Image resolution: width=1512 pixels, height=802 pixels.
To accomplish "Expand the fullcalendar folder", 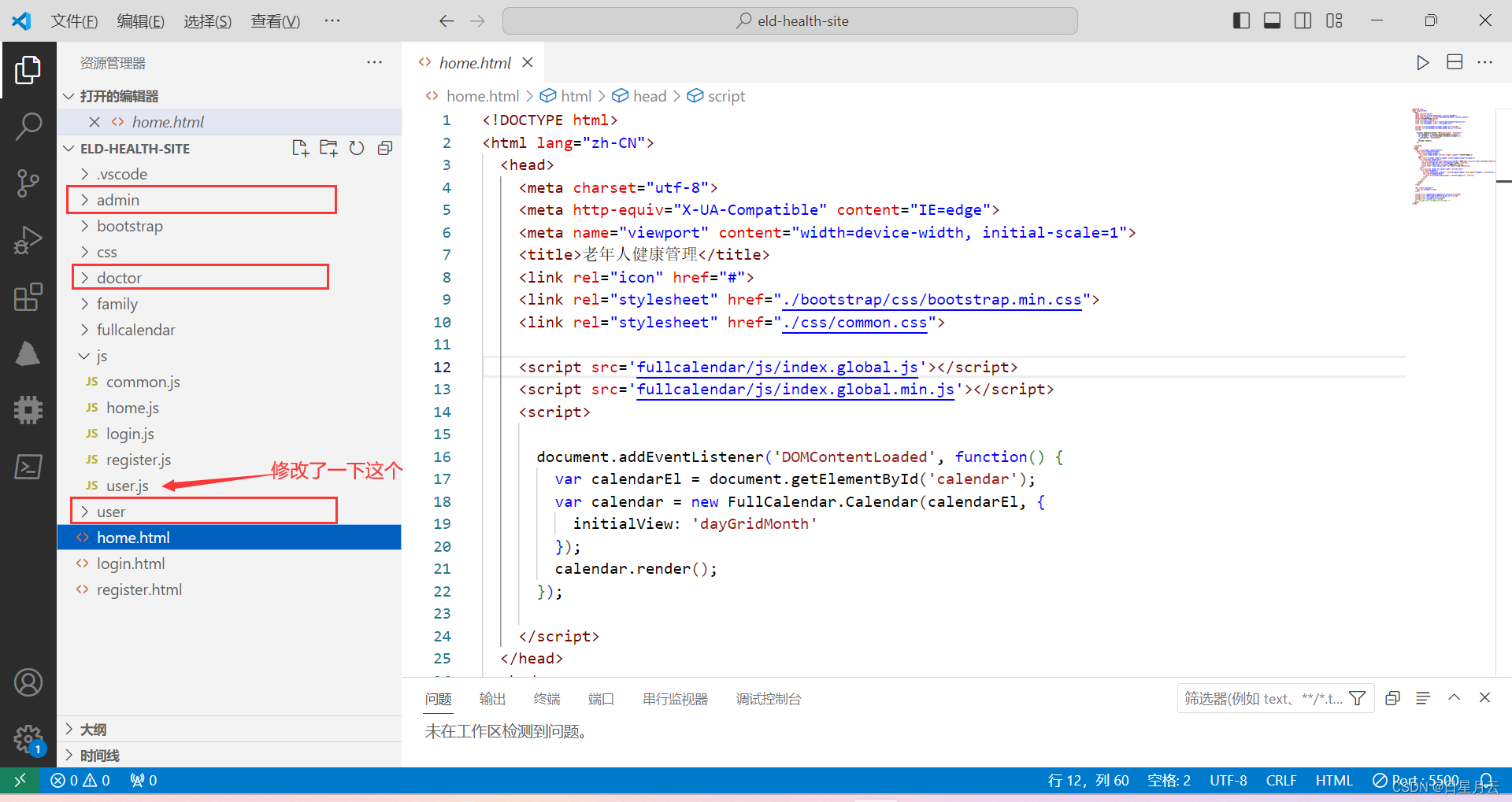I will point(229,330).
